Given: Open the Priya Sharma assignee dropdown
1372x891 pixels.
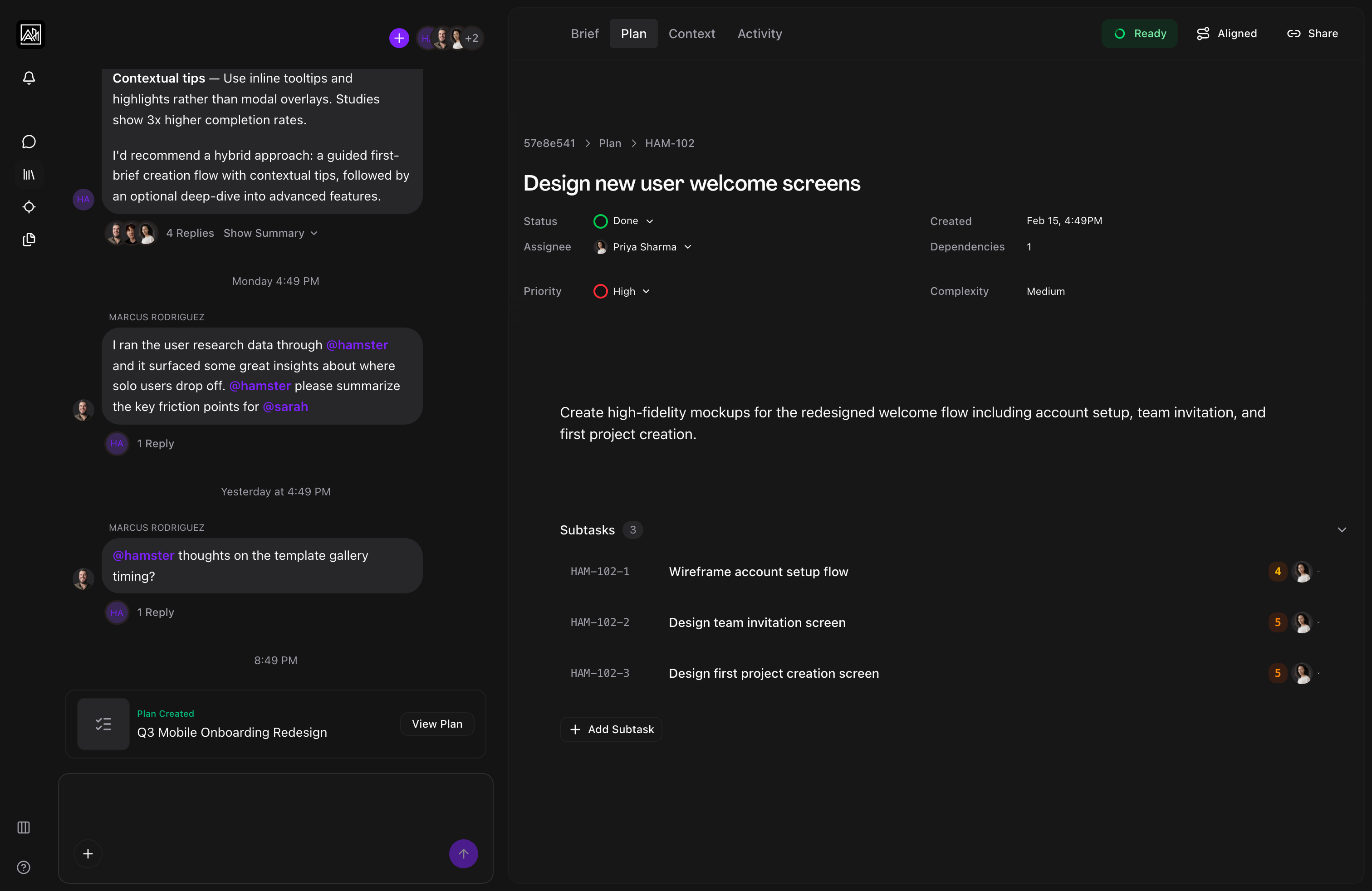Looking at the screenshot, I should pos(643,247).
